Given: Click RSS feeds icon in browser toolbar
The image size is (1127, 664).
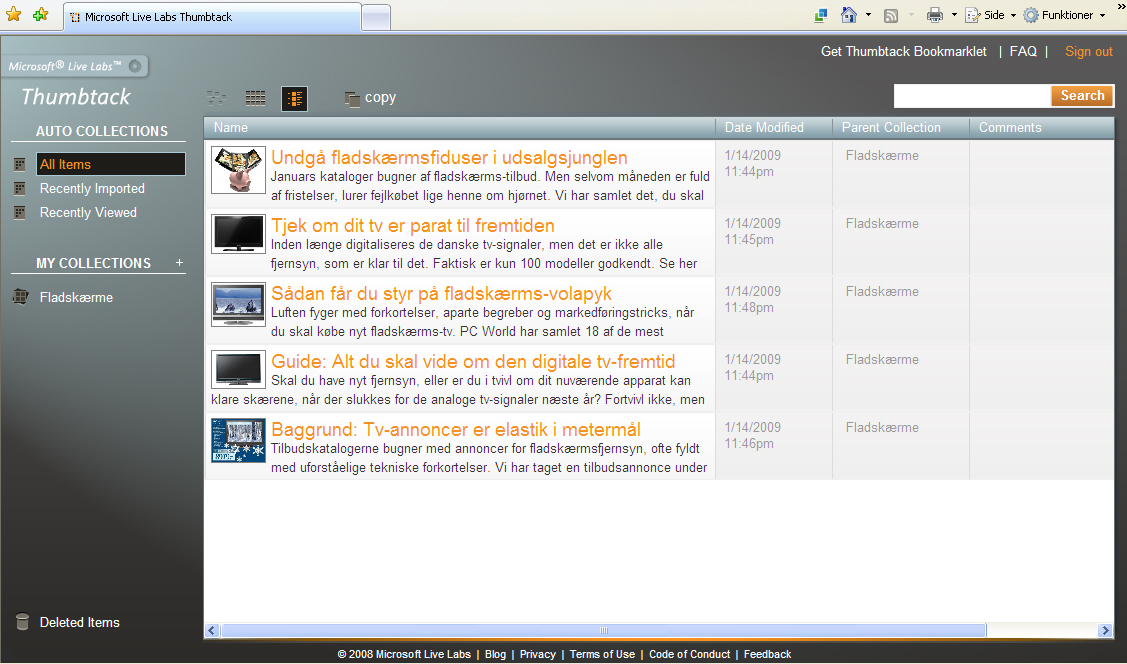Looking at the screenshot, I should [891, 16].
